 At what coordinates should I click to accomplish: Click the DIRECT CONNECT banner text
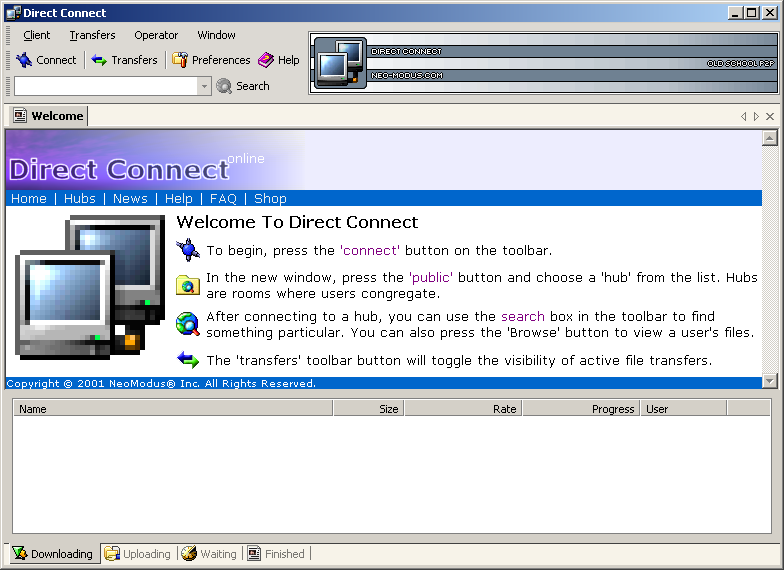click(x=406, y=52)
